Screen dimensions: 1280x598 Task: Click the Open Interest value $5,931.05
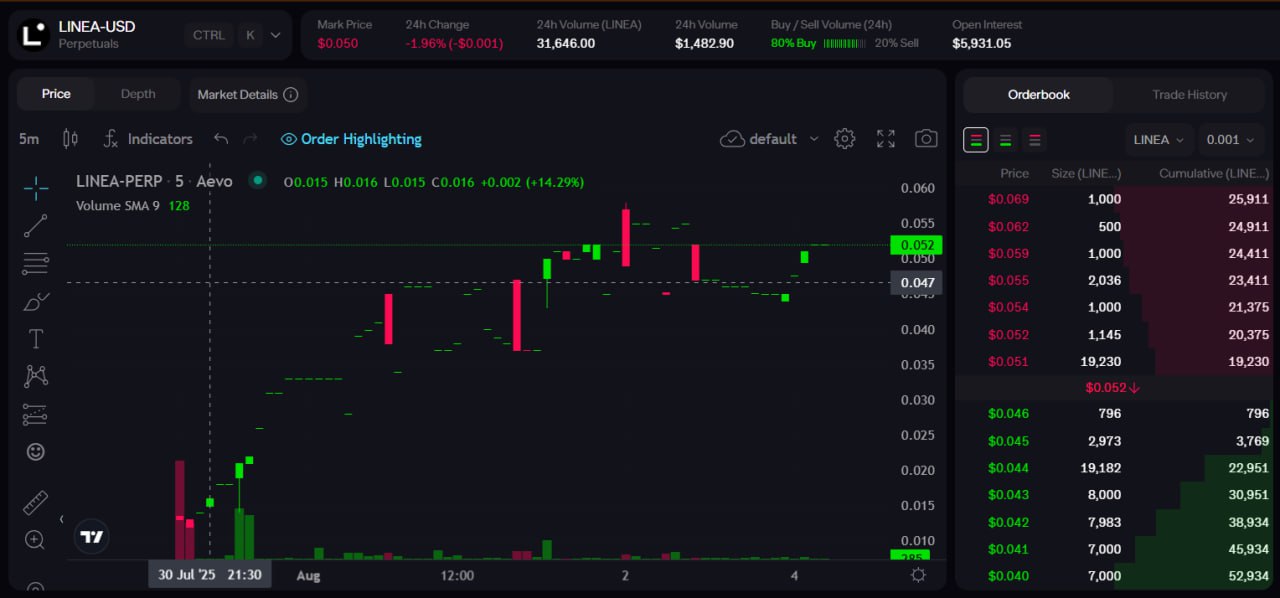point(981,44)
